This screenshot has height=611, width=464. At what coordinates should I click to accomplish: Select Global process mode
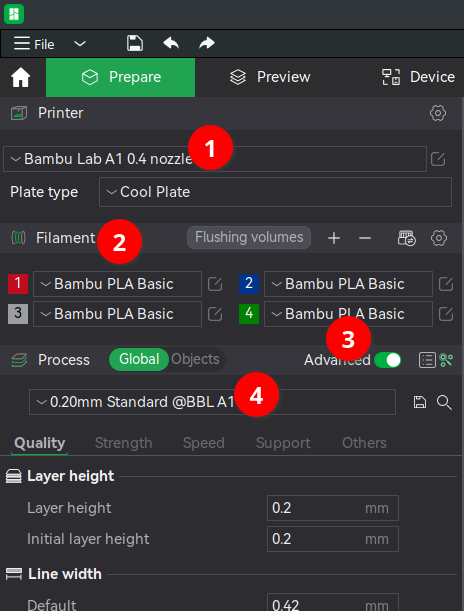139,359
